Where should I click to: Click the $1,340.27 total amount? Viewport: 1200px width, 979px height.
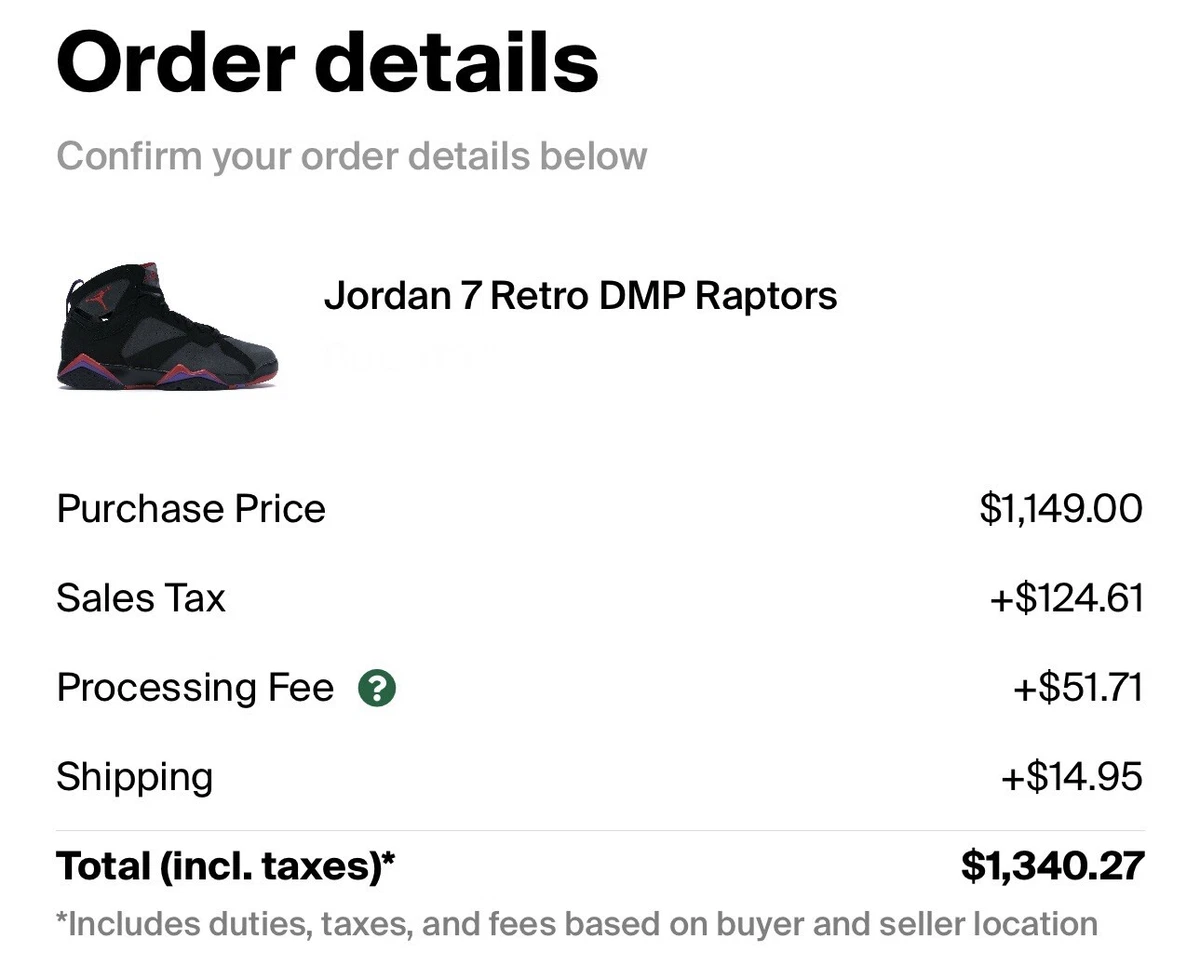pos(1052,866)
